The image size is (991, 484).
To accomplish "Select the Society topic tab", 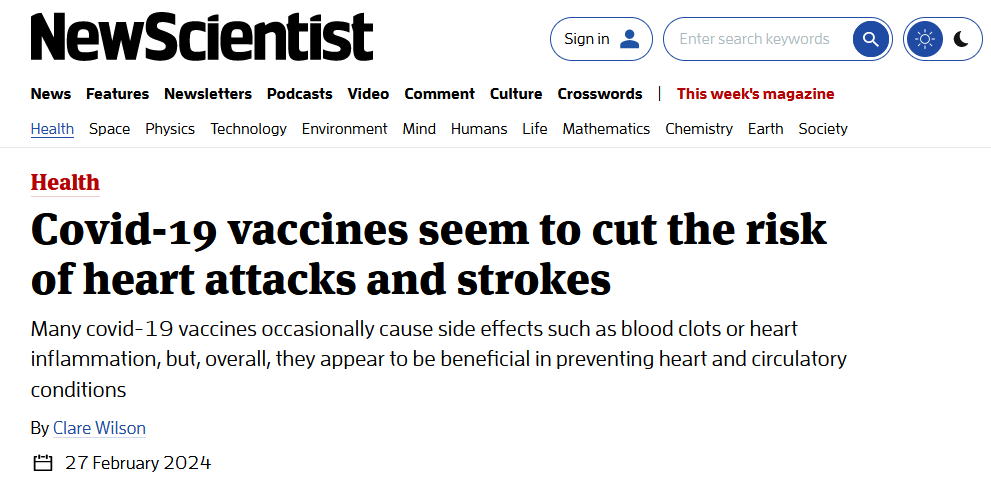I will tap(823, 129).
